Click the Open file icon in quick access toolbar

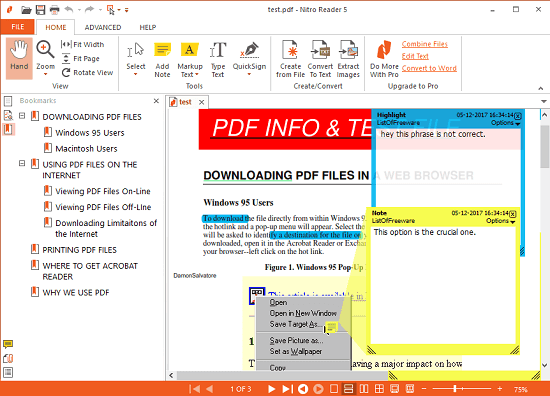pos(26,10)
